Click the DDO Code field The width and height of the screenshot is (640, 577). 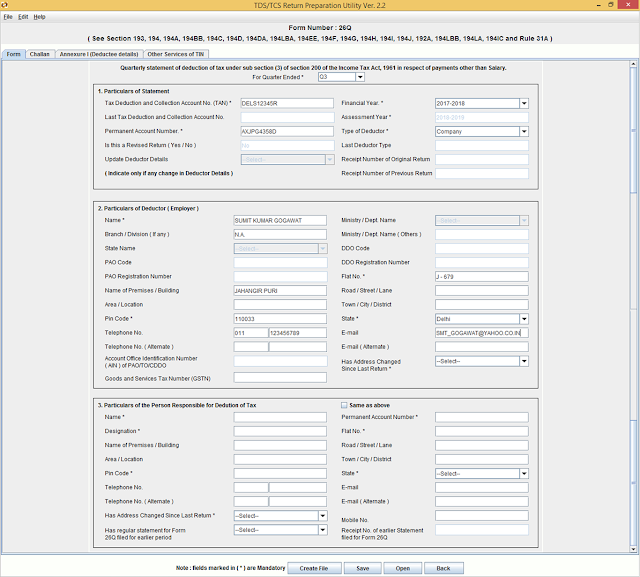(482, 249)
